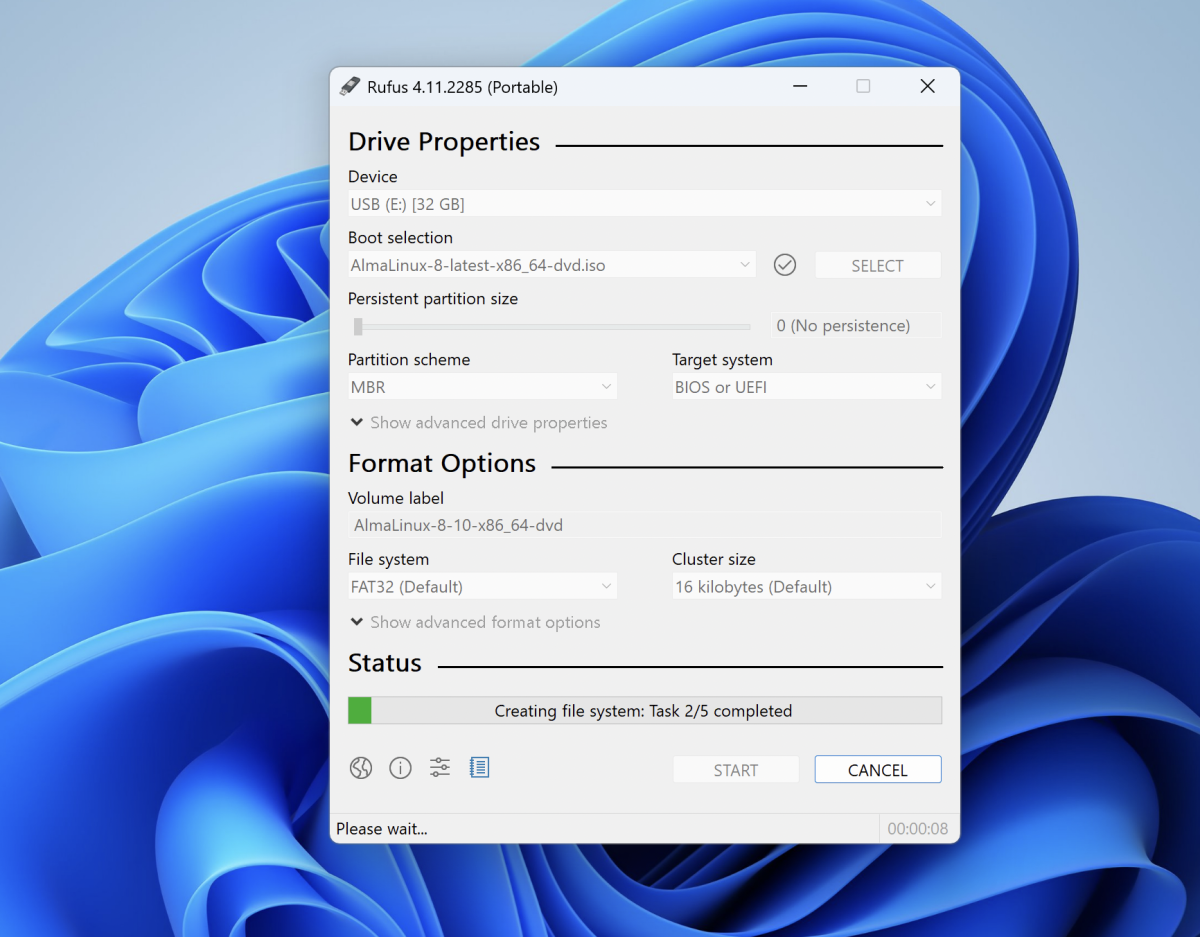Open the Partition scheme MBR dropdown
Image resolution: width=1200 pixels, height=937 pixels.
(482, 387)
